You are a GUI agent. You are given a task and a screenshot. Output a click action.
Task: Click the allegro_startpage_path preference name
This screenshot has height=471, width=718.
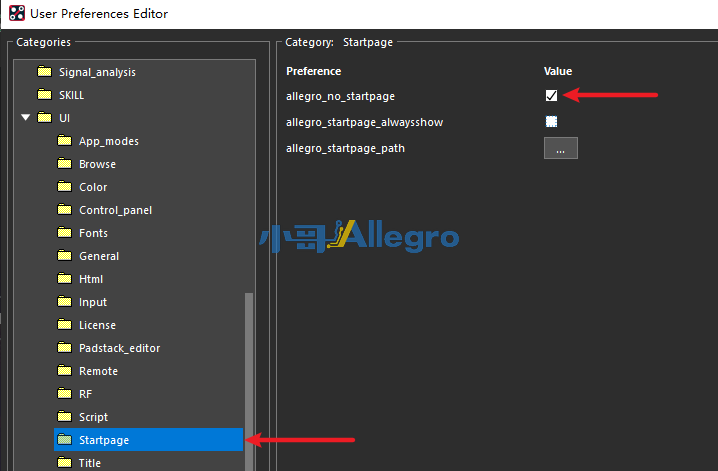coord(345,148)
